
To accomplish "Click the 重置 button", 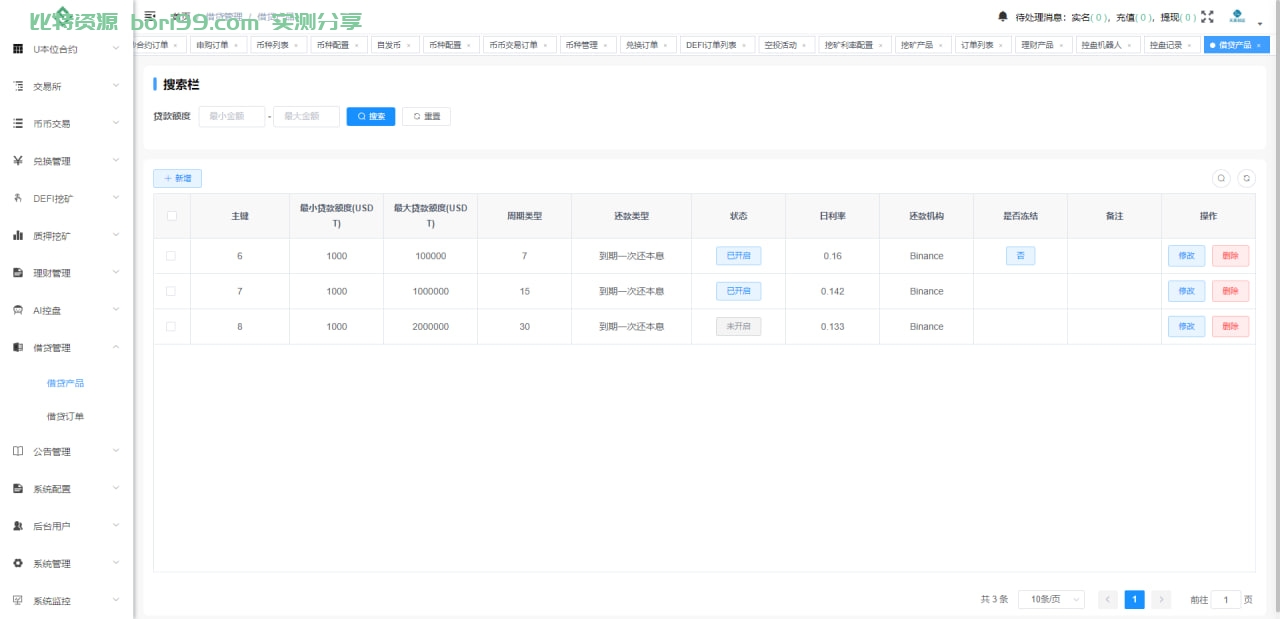I will 426,116.
